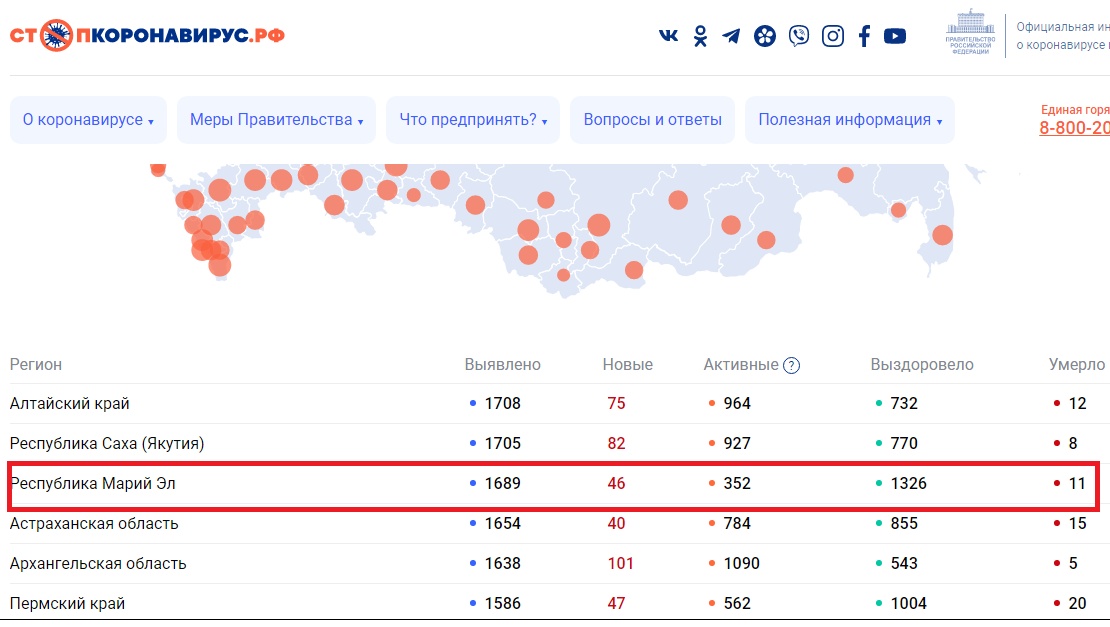Open the Вопросы и ответы menu item
The width and height of the screenshot is (1110, 627).
(652, 120)
